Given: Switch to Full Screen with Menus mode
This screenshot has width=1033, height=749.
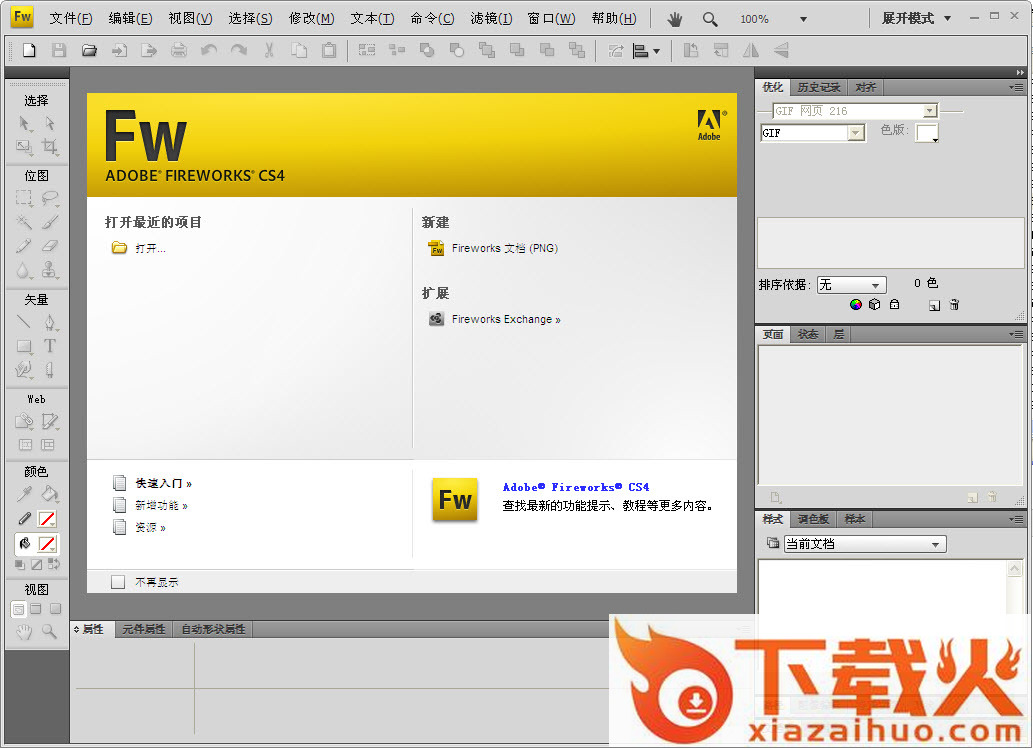Looking at the screenshot, I should point(36,609).
